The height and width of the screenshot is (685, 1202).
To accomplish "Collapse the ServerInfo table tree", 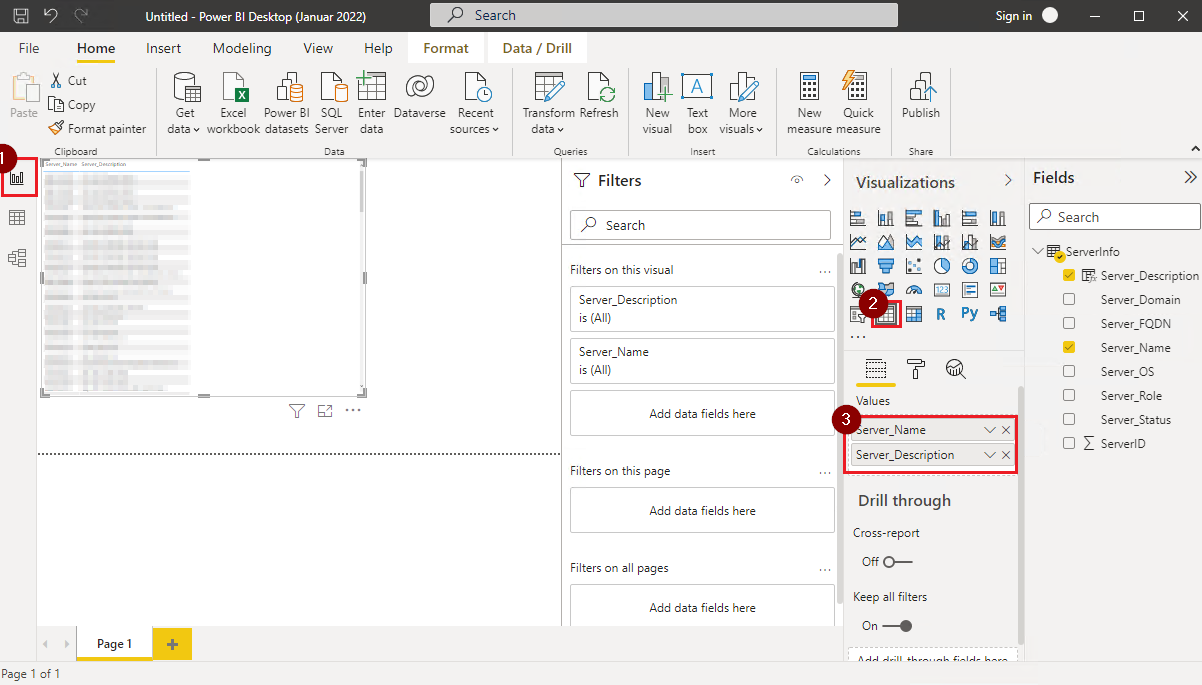I will pyautogui.click(x=1039, y=252).
